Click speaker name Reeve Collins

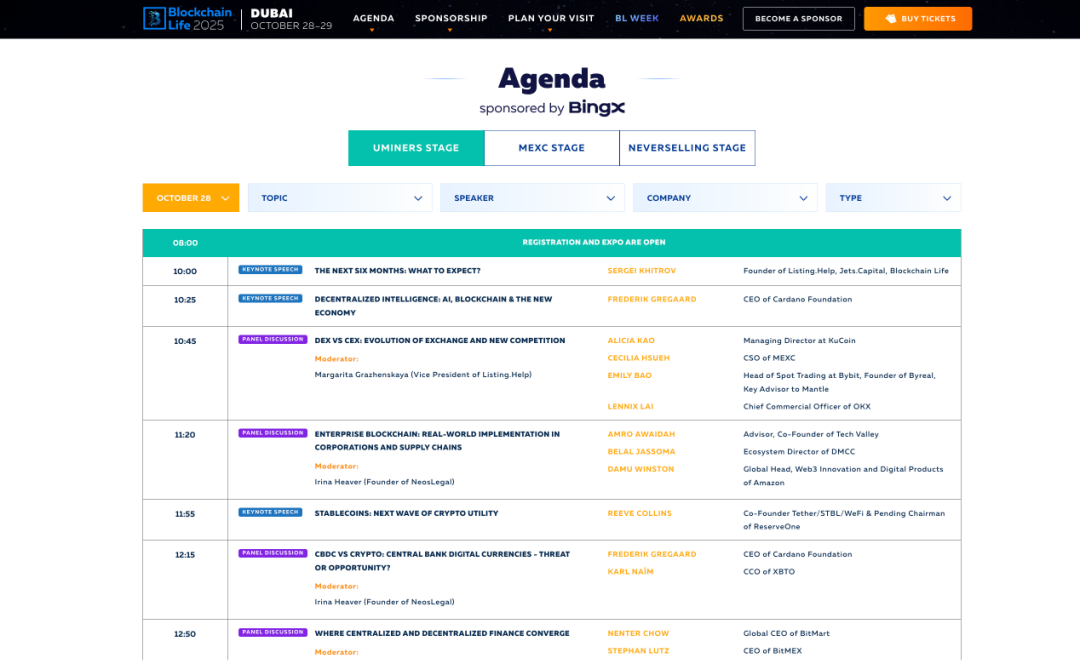(x=639, y=513)
